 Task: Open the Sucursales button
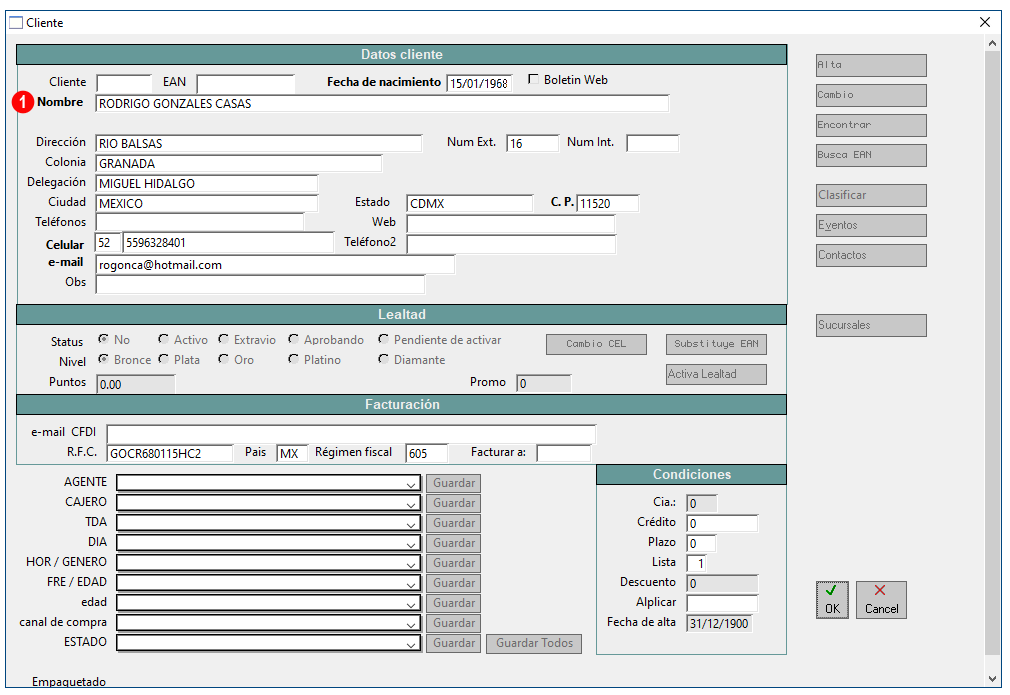[x=871, y=325]
